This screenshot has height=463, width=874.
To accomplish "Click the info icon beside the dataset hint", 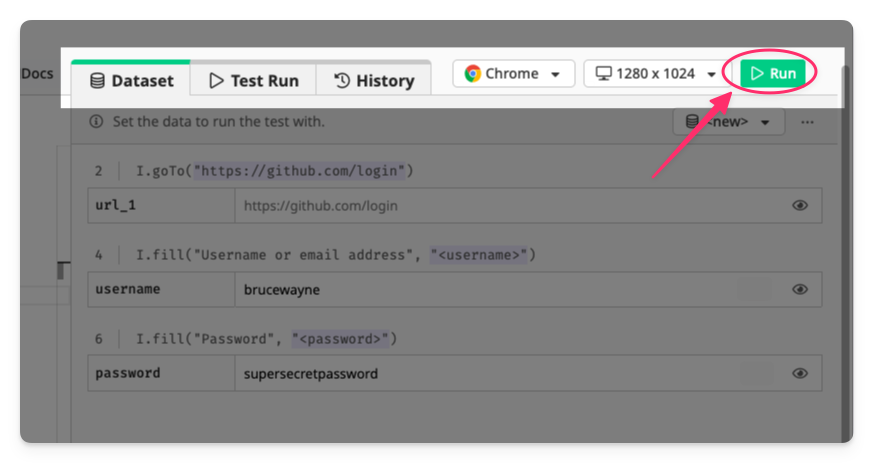I will tap(96, 121).
